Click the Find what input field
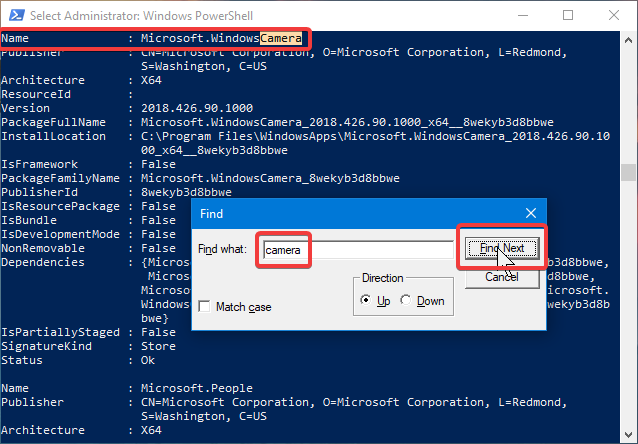 point(358,249)
